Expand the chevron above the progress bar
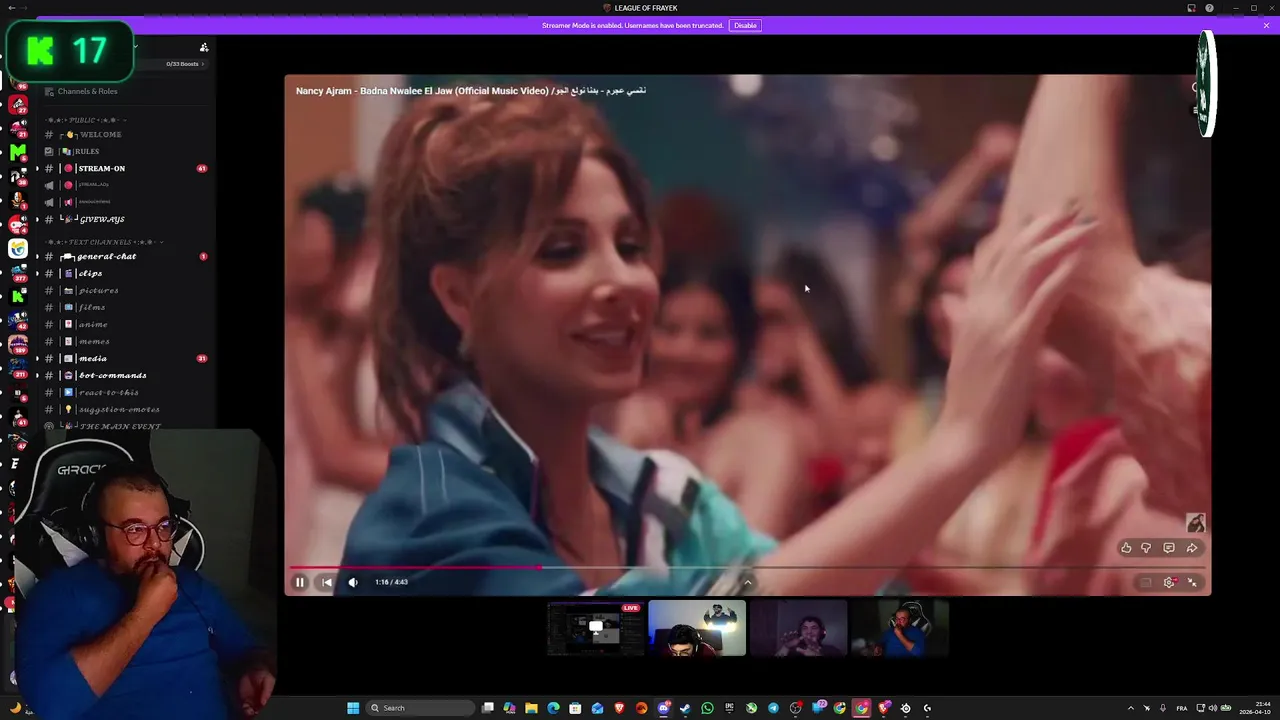This screenshot has height=720, width=1280. click(x=747, y=582)
